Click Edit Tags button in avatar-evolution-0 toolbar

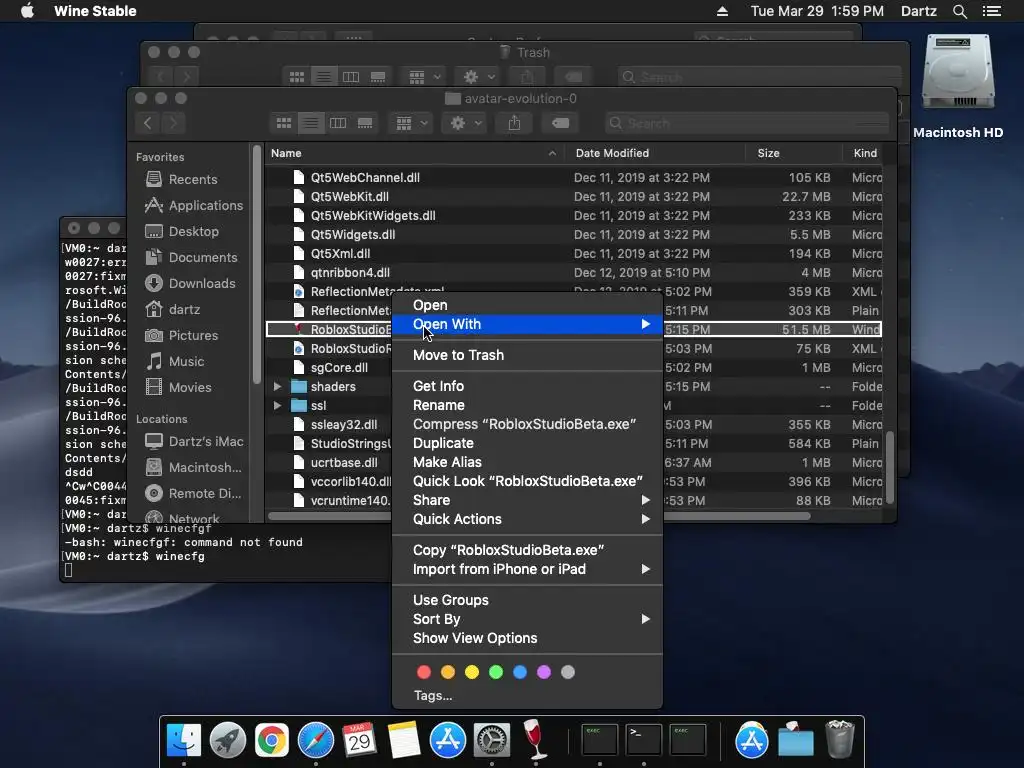pos(560,123)
